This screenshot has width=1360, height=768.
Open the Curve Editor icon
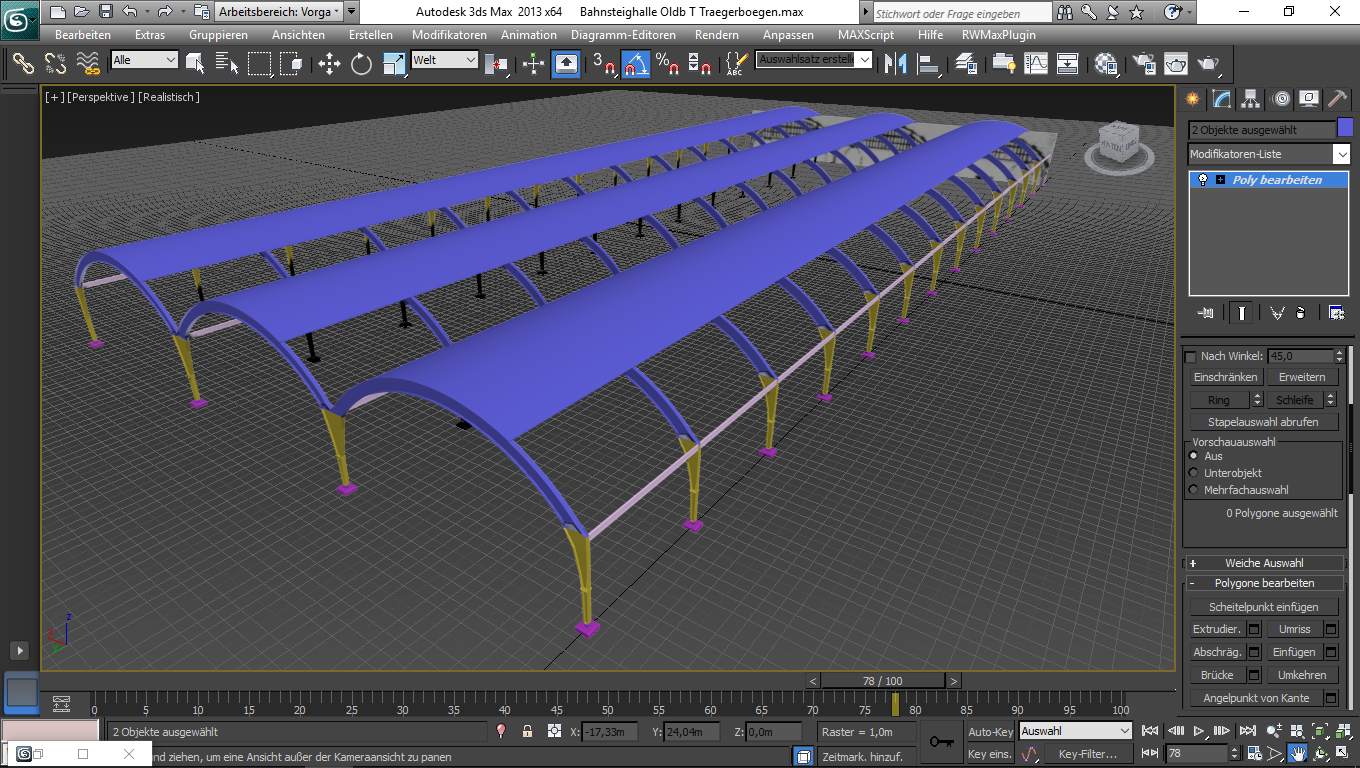click(1036, 65)
